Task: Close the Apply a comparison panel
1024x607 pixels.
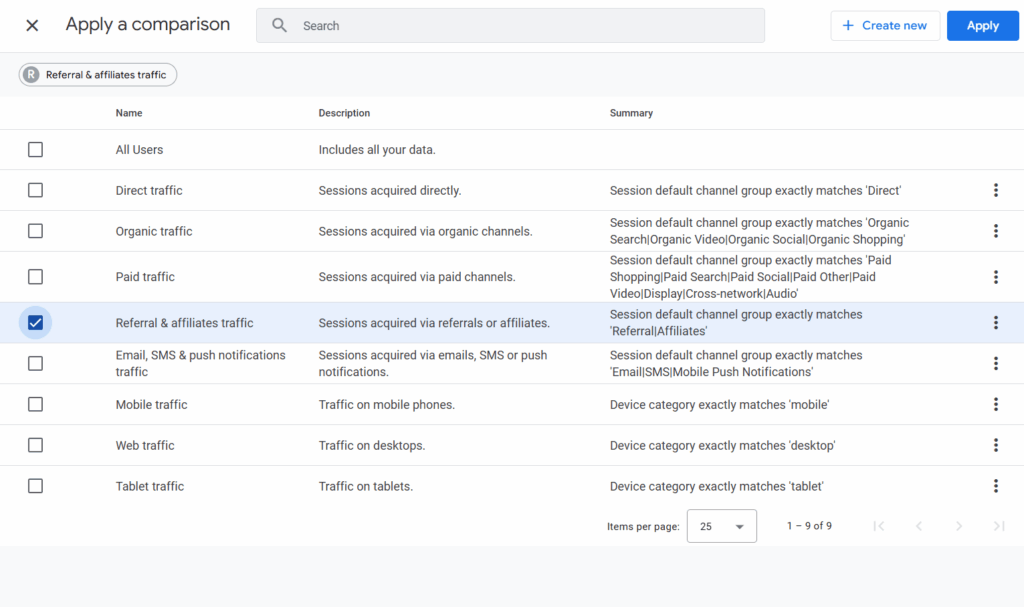Action: (x=32, y=25)
